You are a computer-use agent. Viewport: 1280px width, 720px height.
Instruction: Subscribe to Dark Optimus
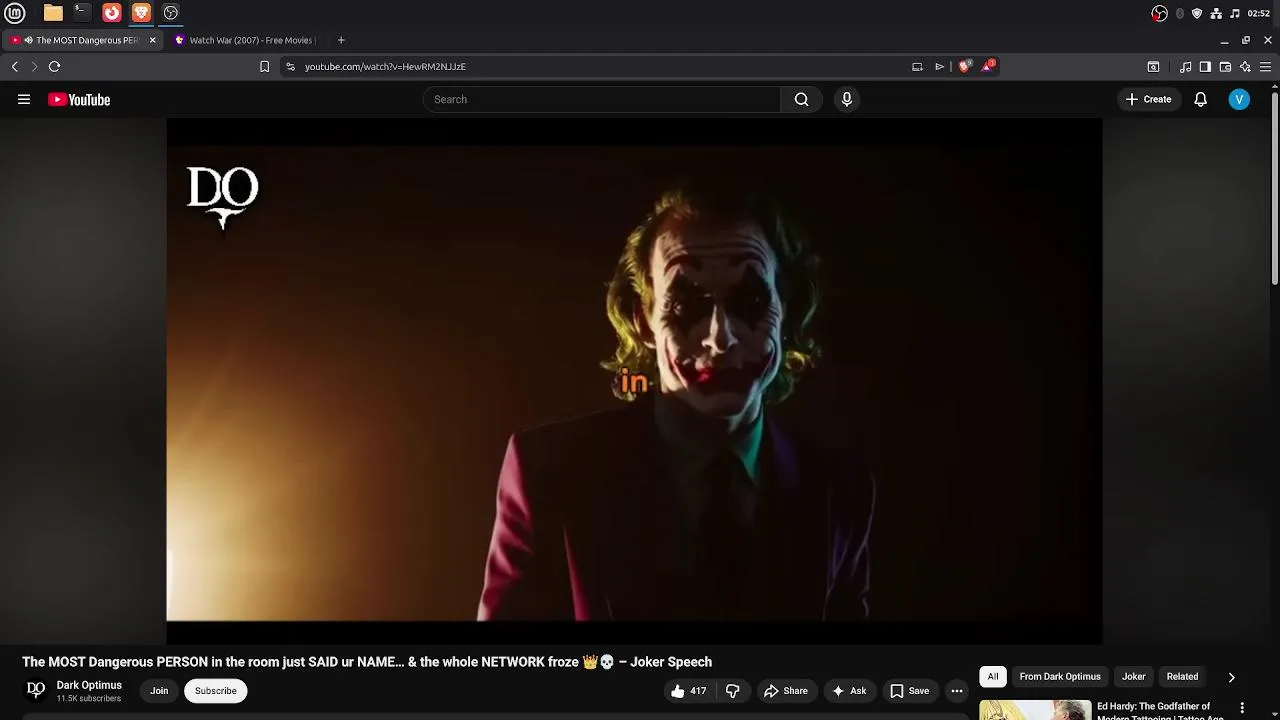216,691
